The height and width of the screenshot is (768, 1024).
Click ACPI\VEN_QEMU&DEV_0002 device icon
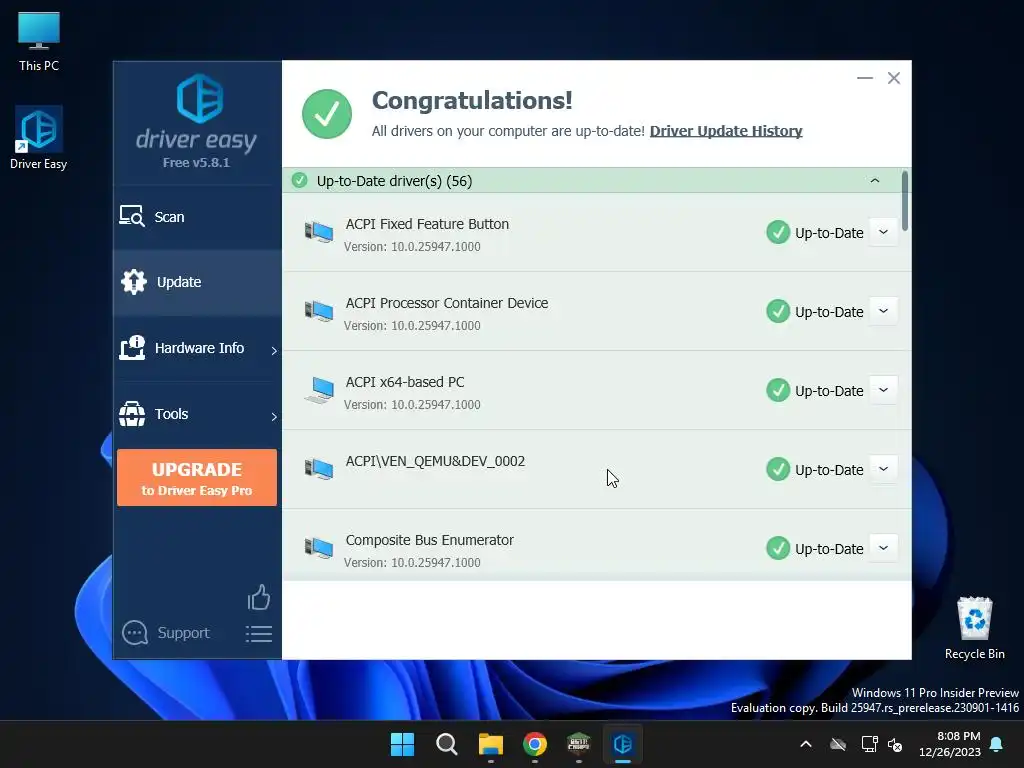[x=319, y=469]
